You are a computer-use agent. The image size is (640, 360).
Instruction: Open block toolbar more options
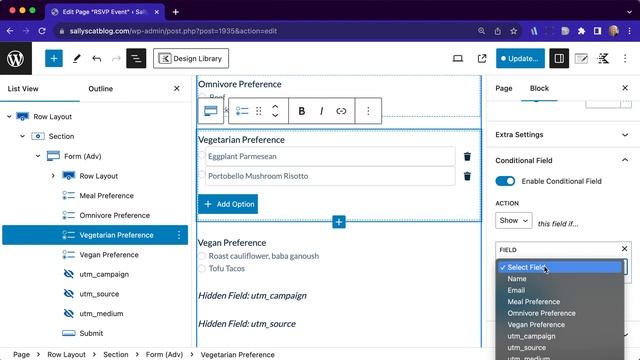[368, 111]
